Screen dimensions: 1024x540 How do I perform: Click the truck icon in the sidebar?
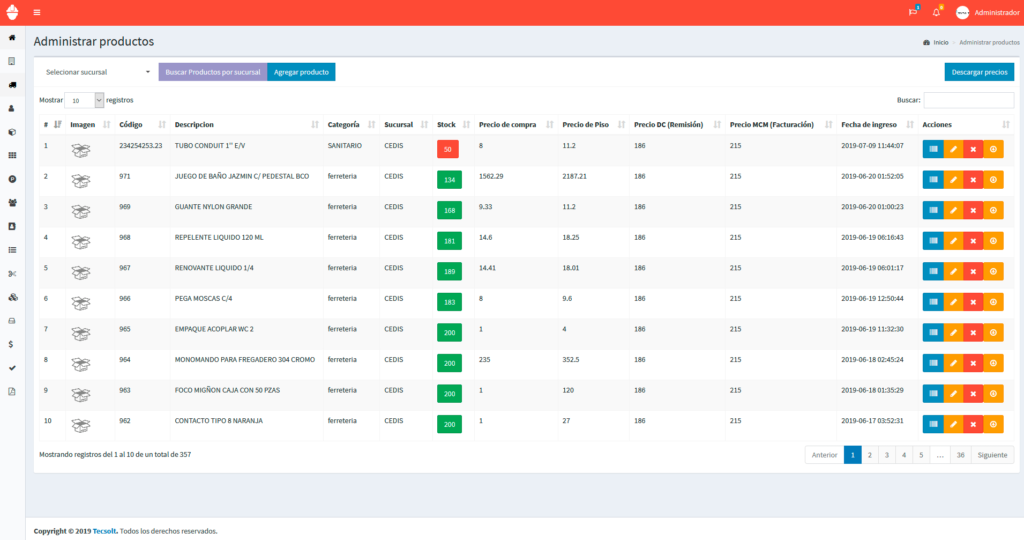[x=12, y=85]
